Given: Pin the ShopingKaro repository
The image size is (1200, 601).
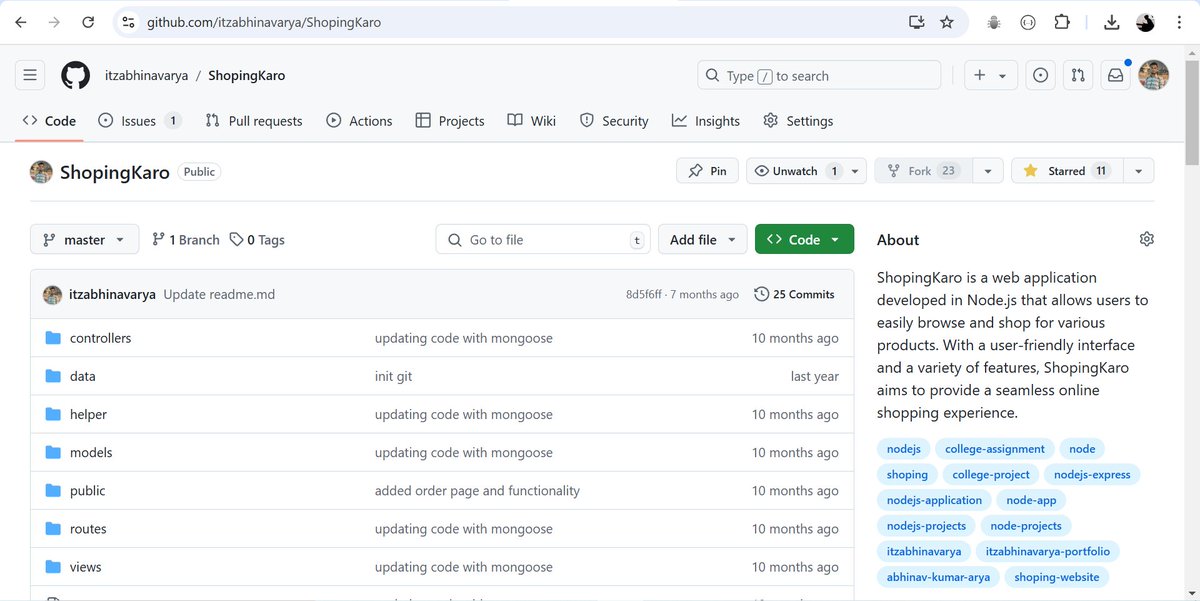Looking at the screenshot, I should click(x=707, y=171).
